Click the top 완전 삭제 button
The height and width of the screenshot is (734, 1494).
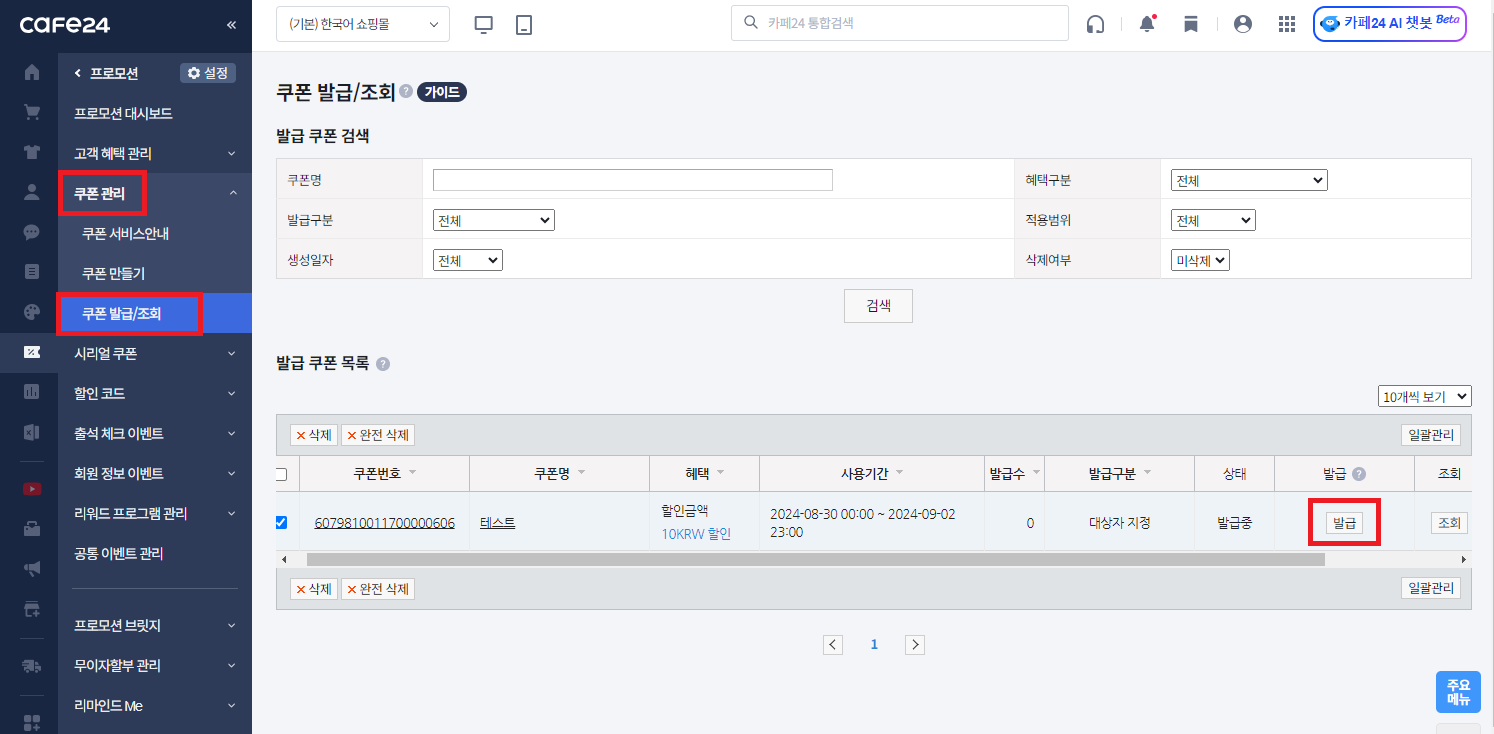[378, 435]
